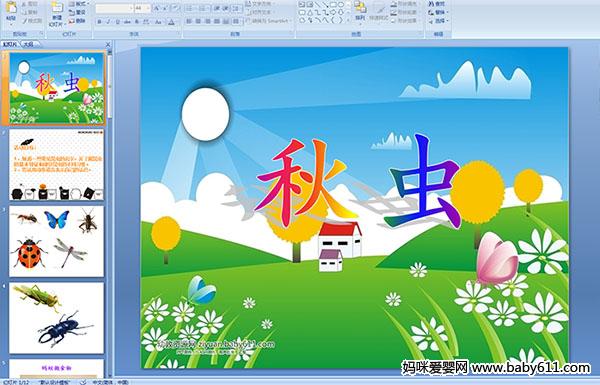This screenshot has height=385, width=600.
Task: Click the align text left icon
Action: (x=189, y=21)
